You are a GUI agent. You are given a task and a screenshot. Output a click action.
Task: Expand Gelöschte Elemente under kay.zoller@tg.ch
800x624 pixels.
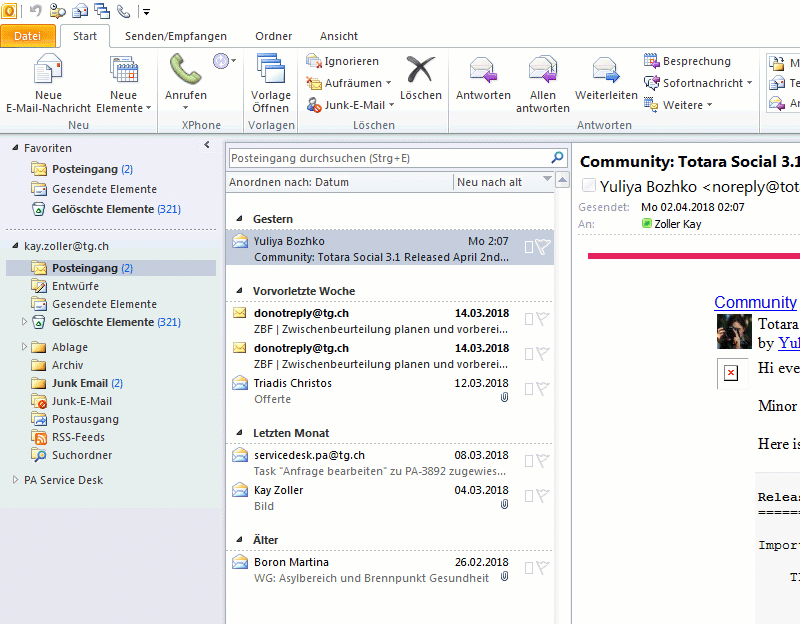24,322
